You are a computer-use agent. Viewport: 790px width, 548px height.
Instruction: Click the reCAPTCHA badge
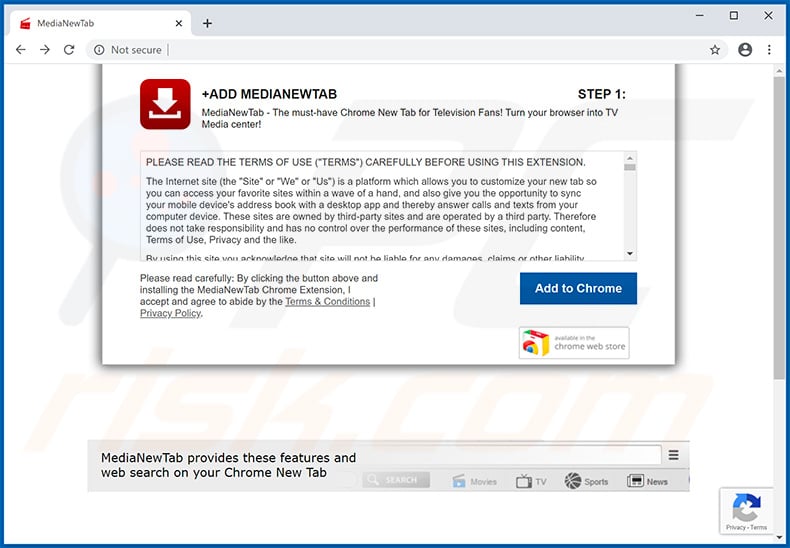click(x=746, y=511)
